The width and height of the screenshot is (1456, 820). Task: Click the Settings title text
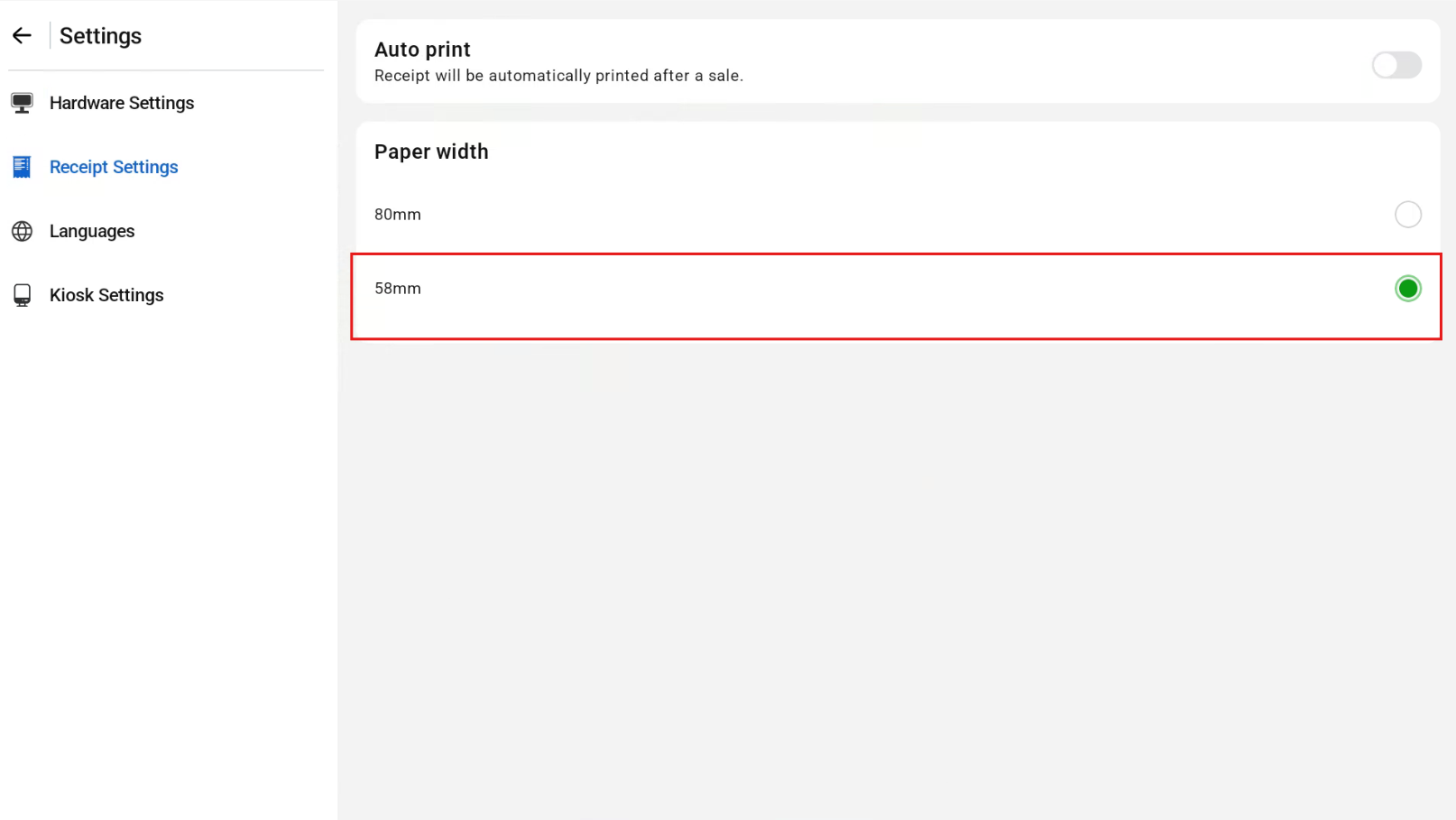[x=100, y=36]
